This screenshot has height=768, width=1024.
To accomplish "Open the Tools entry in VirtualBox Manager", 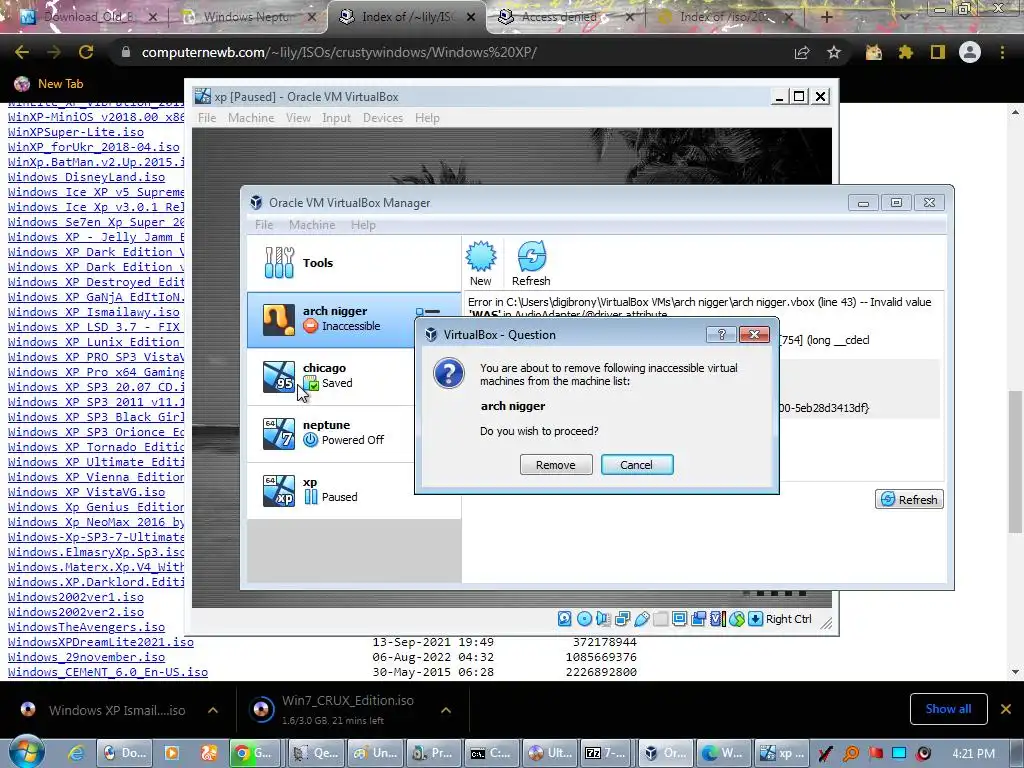I will pyautogui.click(x=354, y=263).
